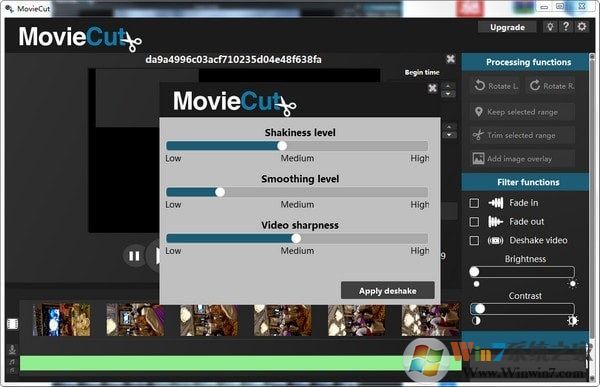Viewport: 600px width, 387px height.
Task: Increase begin time with upper up arrow
Action: click(448, 86)
